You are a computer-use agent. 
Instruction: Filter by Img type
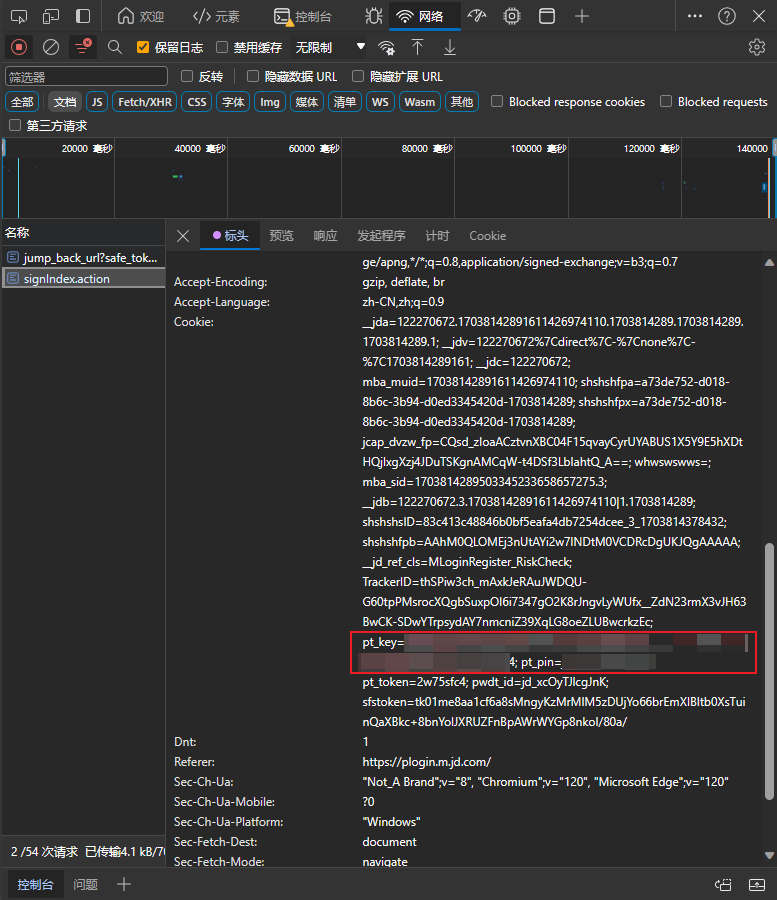click(x=270, y=102)
